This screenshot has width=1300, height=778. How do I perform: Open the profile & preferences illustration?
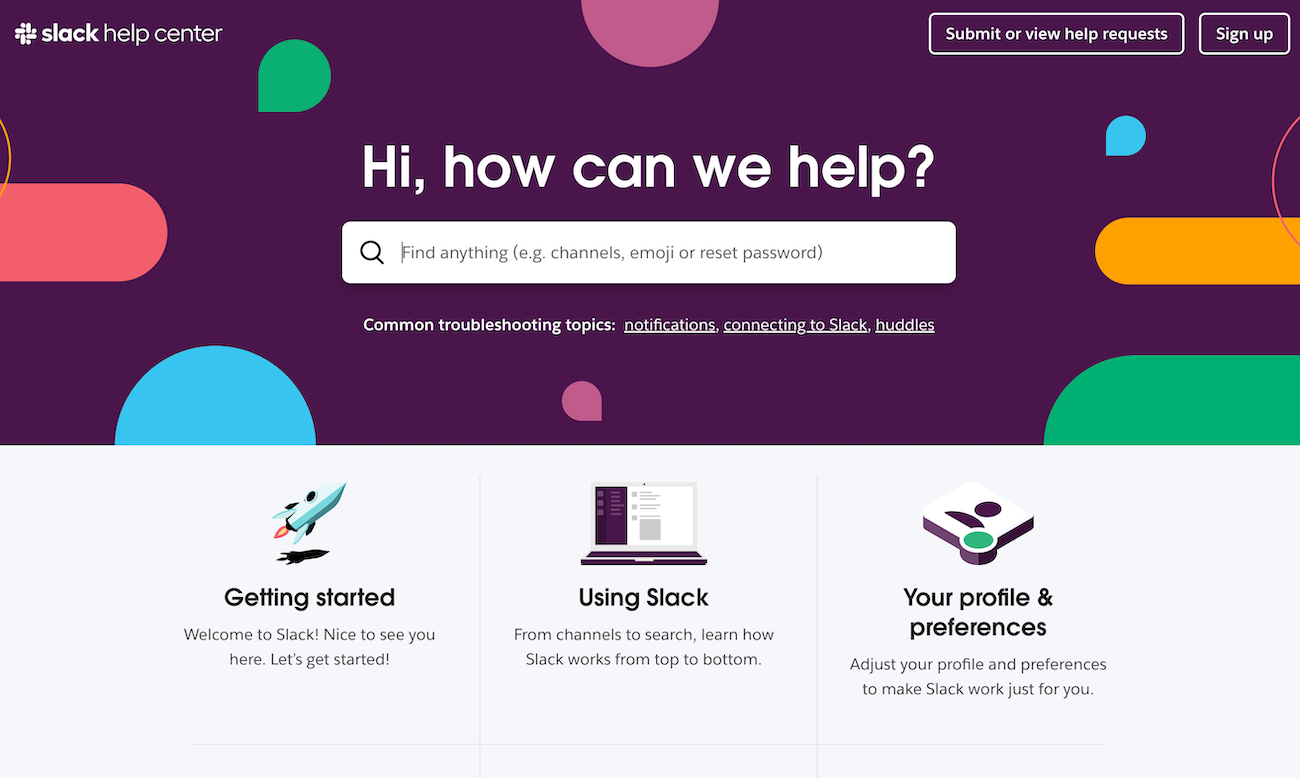tap(978, 523)
